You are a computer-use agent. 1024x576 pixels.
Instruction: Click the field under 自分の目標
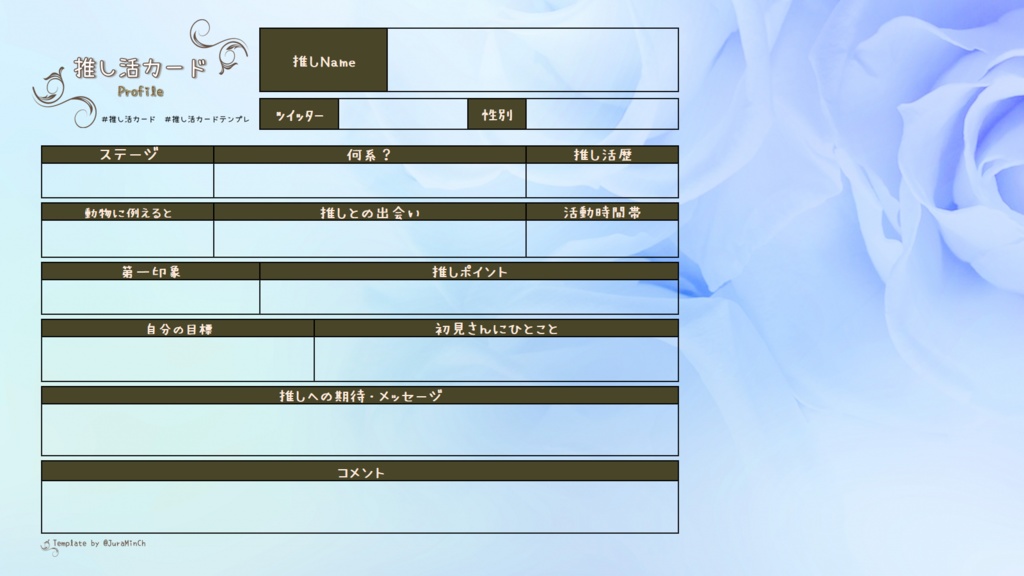[x=178, y=359]
